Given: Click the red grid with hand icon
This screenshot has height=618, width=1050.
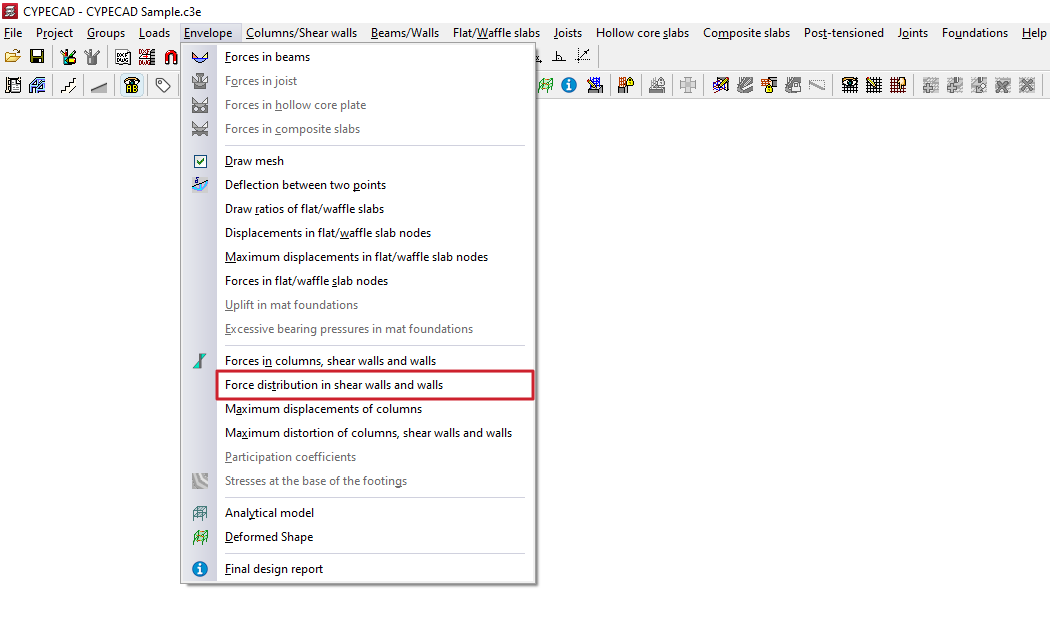Looking at the screenshot, I should click(x=897, y=85).
